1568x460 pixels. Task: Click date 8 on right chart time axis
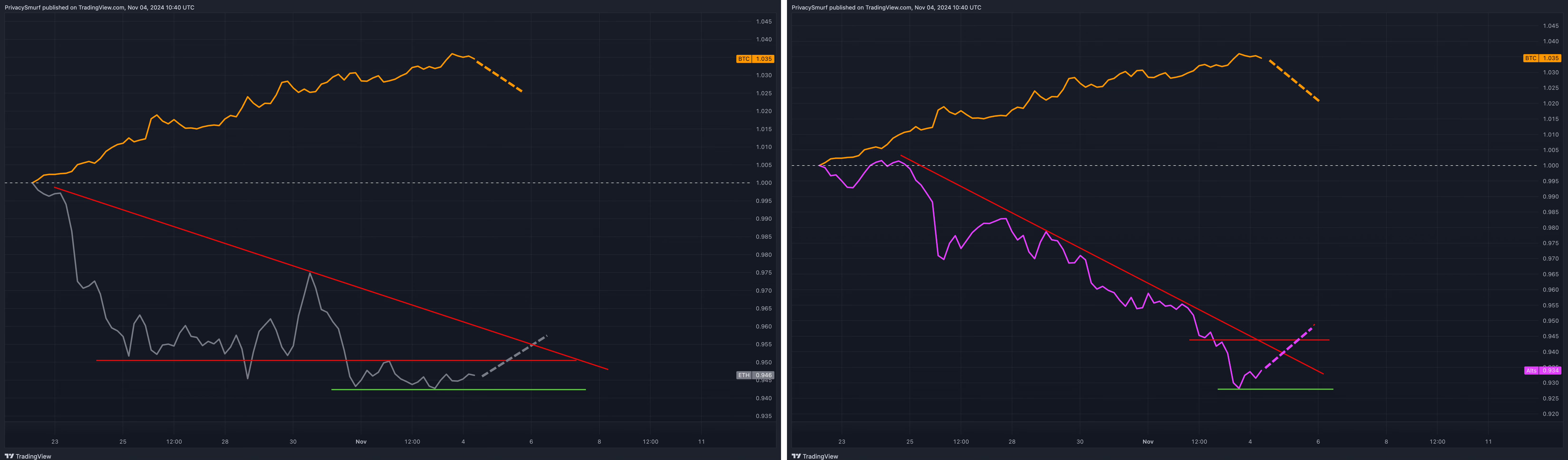click(1387, 442)
